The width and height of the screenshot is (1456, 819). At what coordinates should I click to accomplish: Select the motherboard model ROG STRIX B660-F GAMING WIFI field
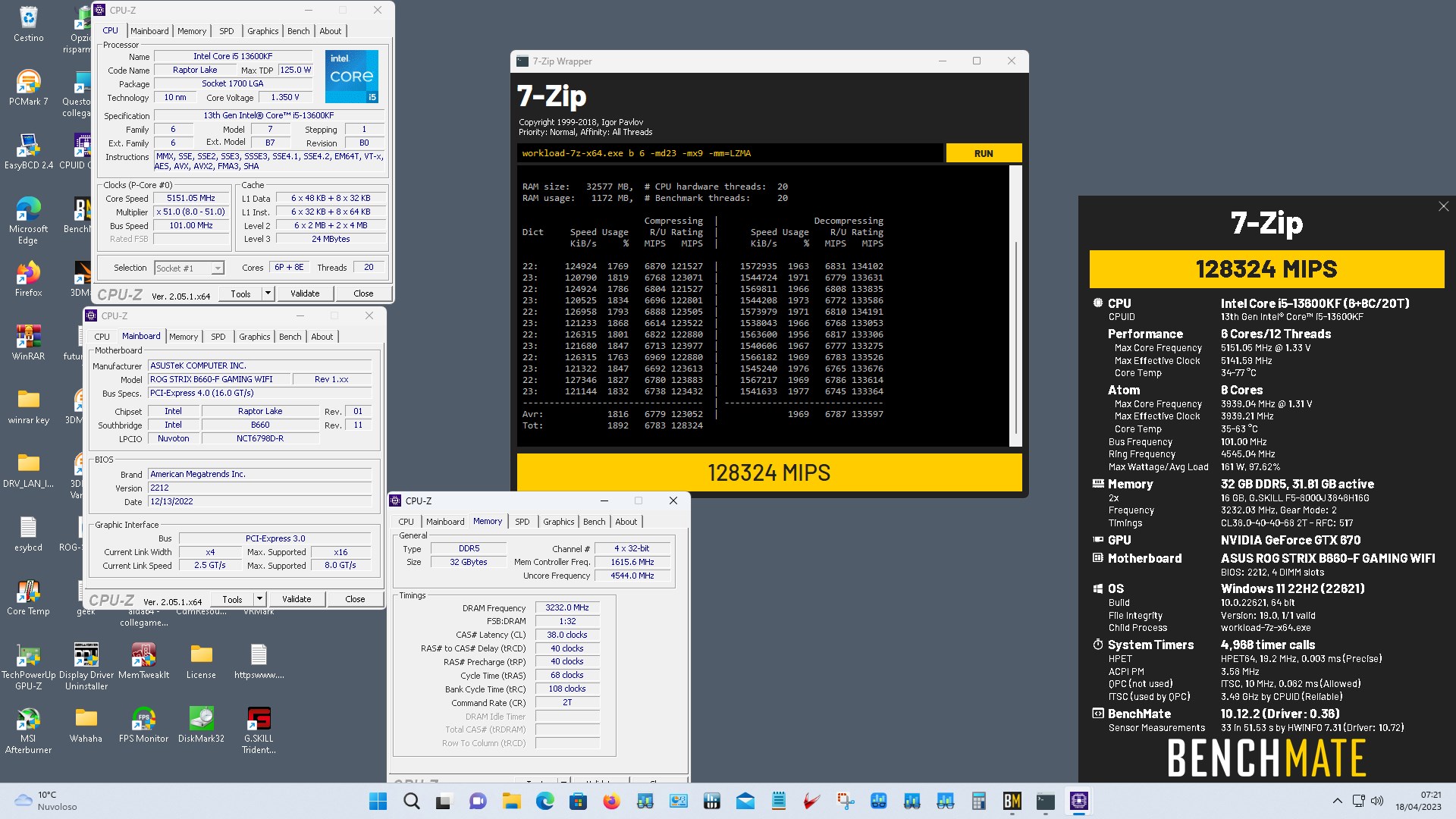219,379
